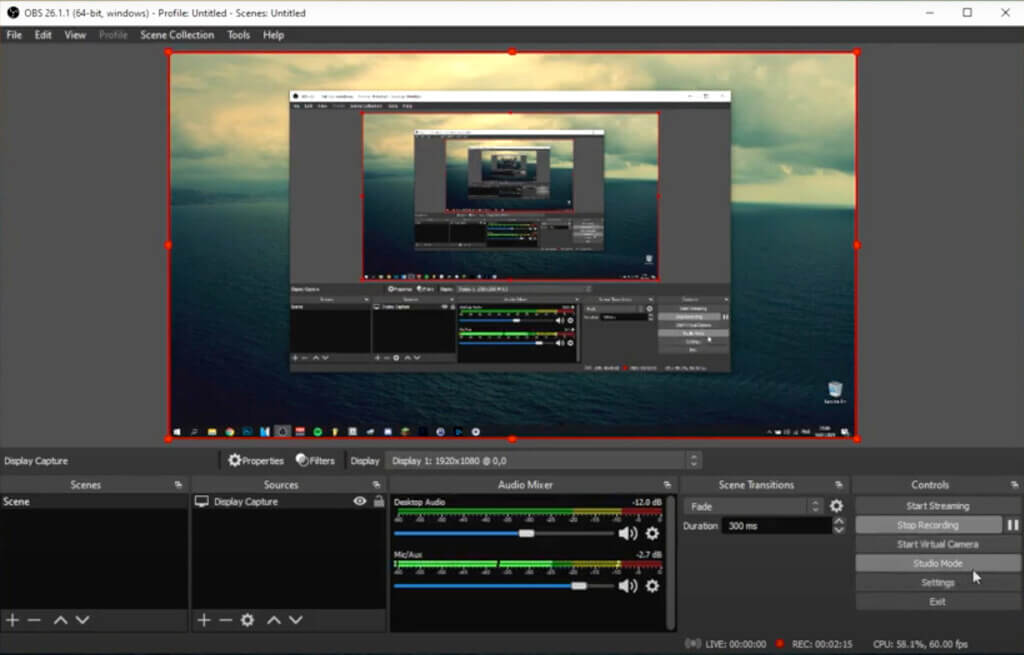Image resolution: width=1024 pixels, height=655 pixels.
Task: Open the source Filters button
Action: [x=315, y=460]
